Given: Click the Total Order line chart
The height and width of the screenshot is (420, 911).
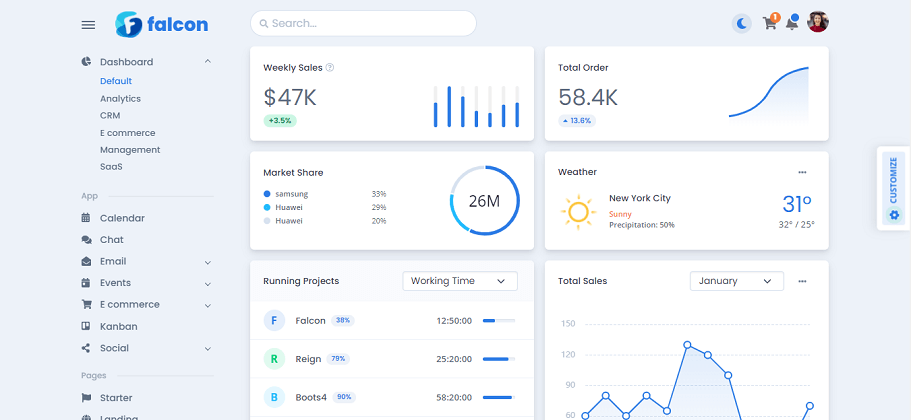Looking at the screenshot, I should tap(769, 93).
